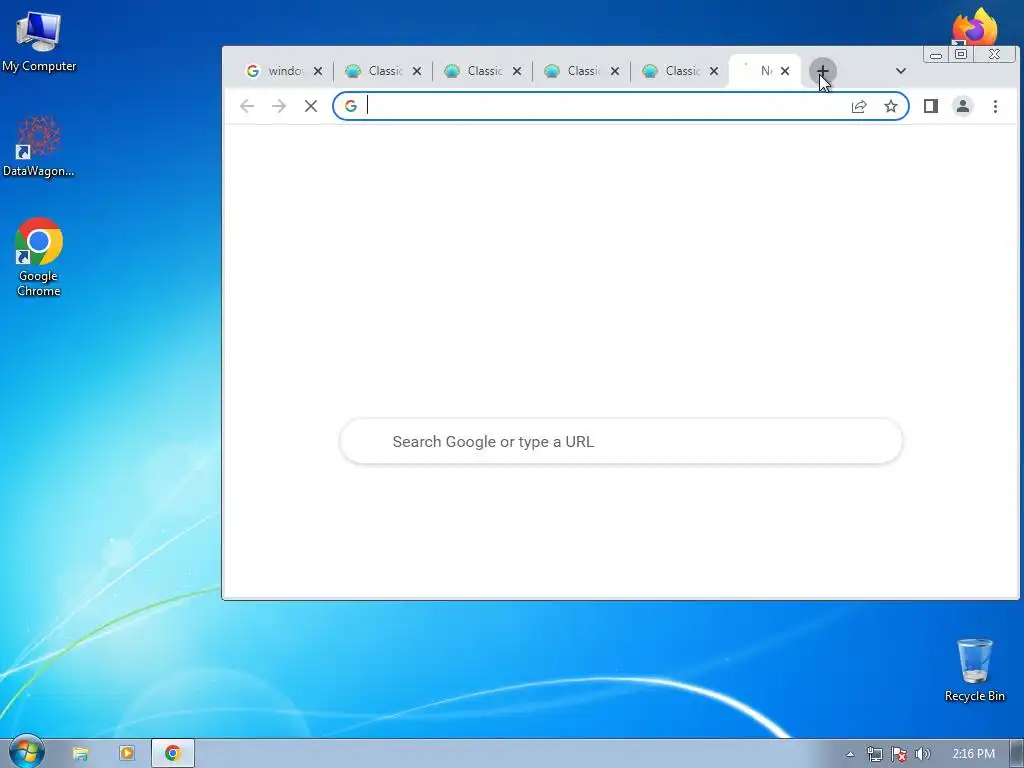Click the Chrome taskbar button
The width and height of the screenshot is (1024, 768).
172,753
